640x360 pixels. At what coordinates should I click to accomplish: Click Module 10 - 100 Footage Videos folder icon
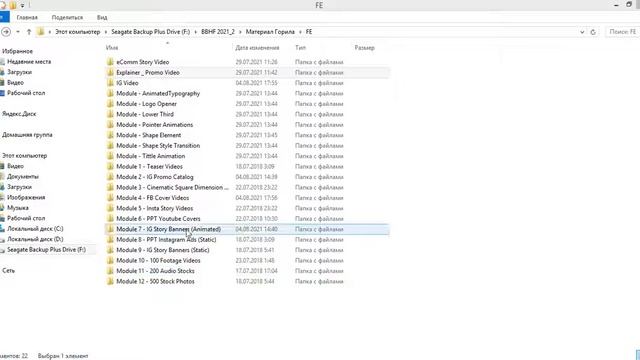pos(110,260)
